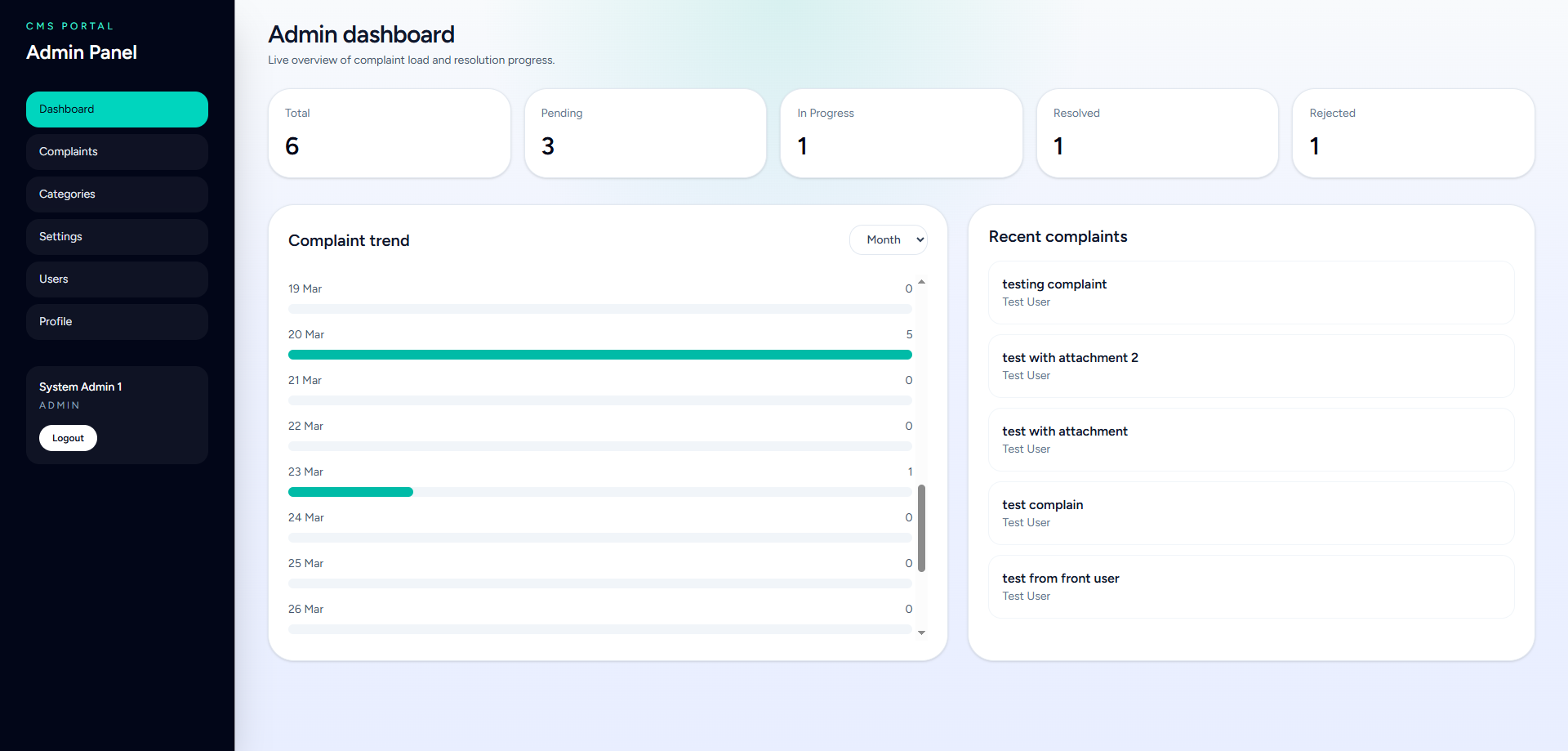Open the Month dropdown selector
This screenshot has height=751, width=1568.
888,239
